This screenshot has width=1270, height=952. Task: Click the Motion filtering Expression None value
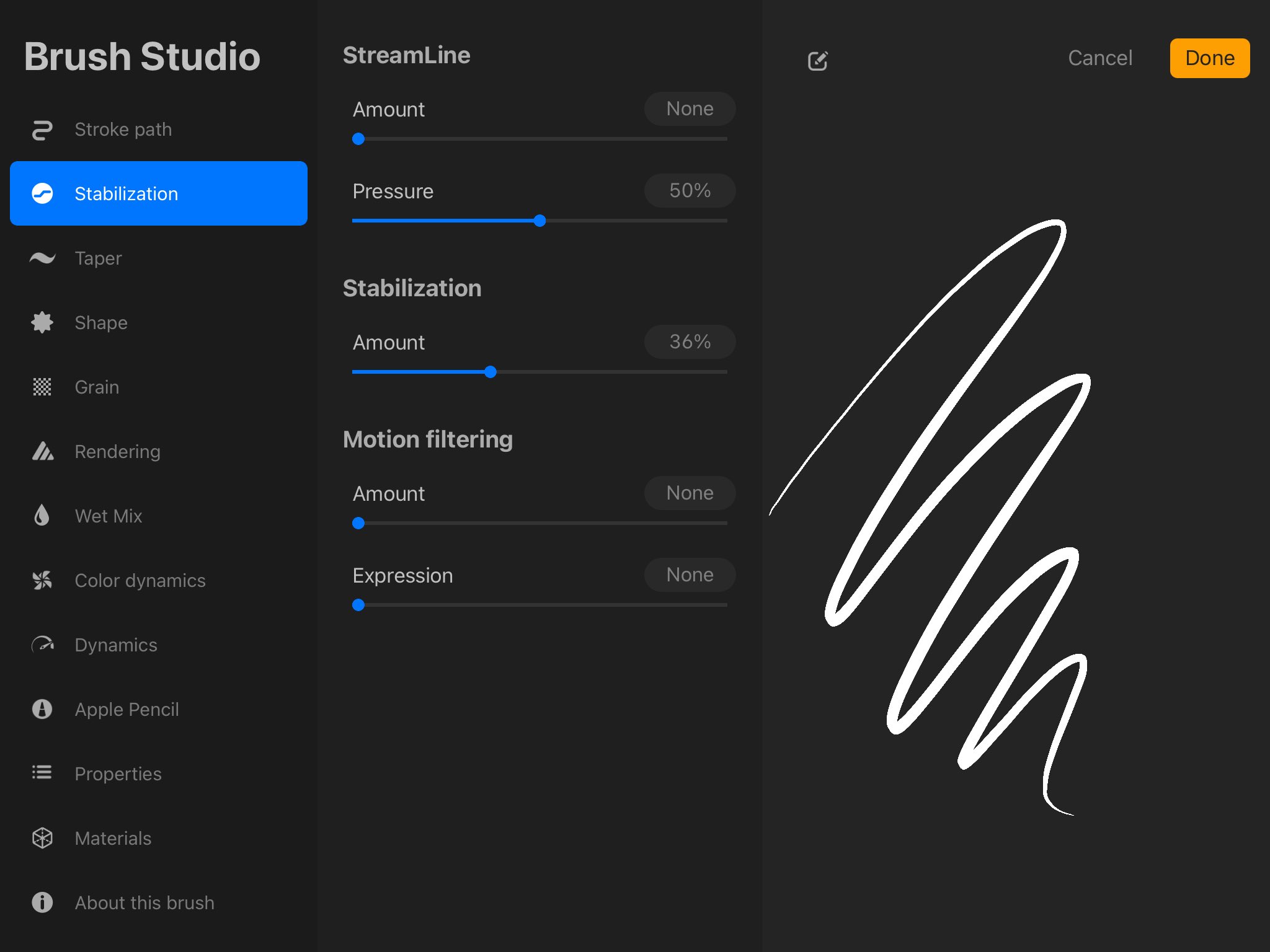click(x=690, y=575)
